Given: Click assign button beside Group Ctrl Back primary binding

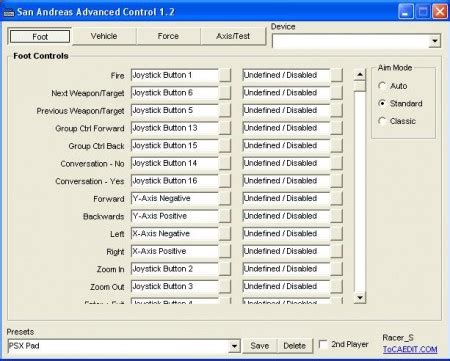Looking at the screenshot, I should tap(225, 146).
